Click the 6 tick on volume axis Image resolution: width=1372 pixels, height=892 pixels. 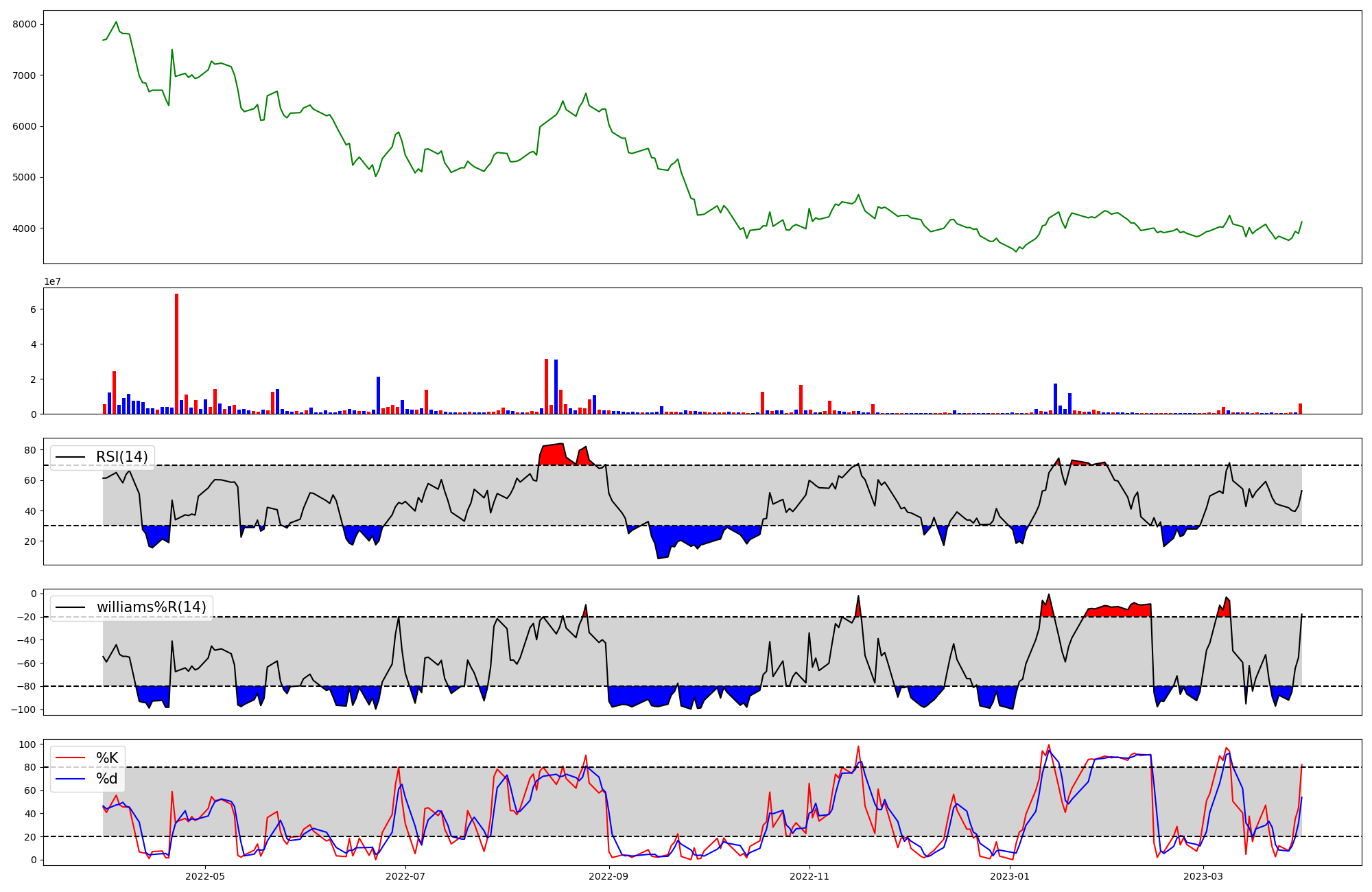coord(33,309)
